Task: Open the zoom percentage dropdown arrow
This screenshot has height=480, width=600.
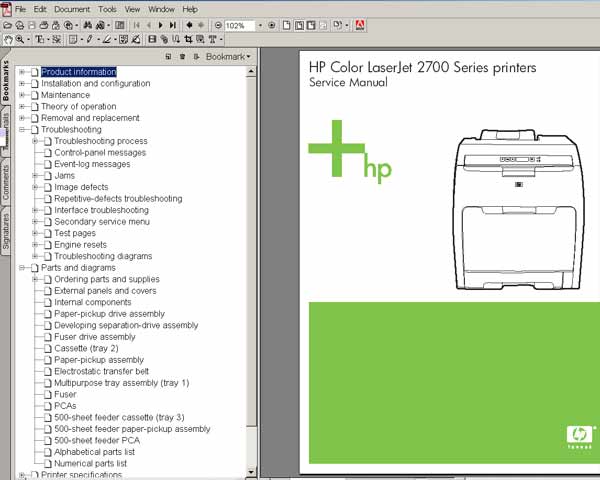Action: pos(261,26)
